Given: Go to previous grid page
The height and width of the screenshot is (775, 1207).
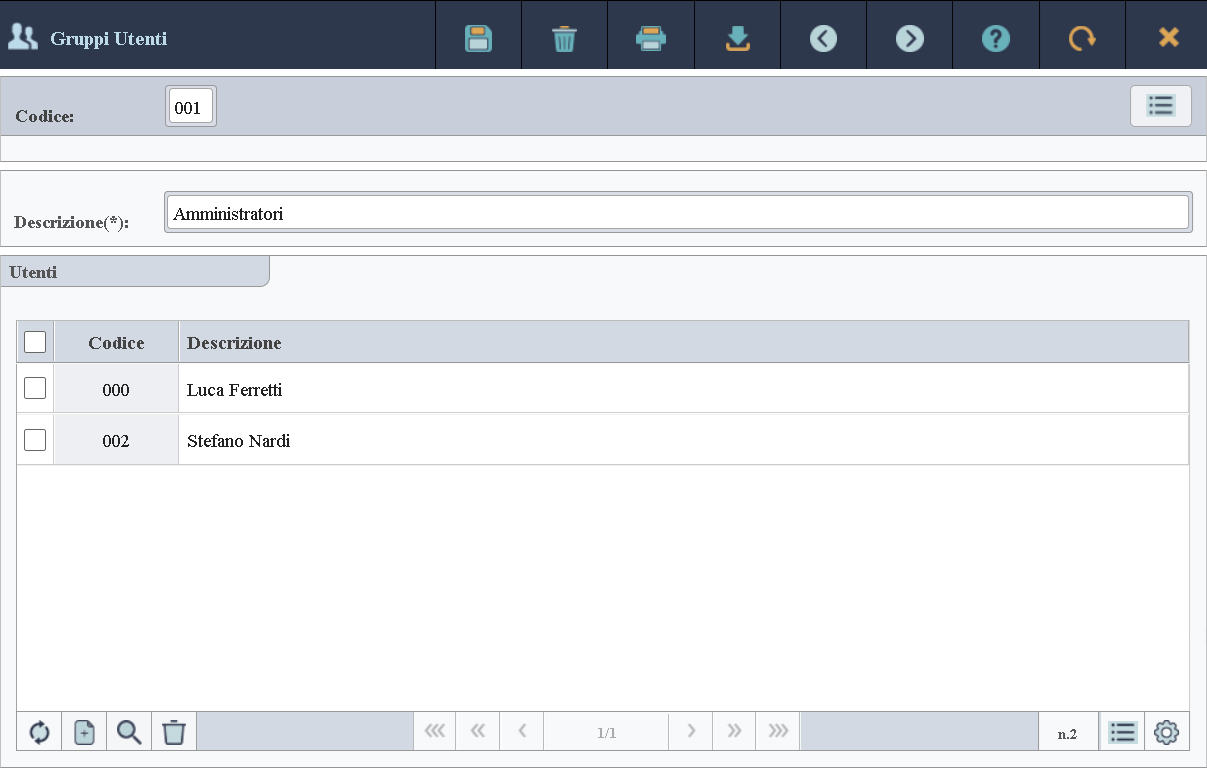Looking at the screenshot, I should pyautogui.click(x=521, y=731).
